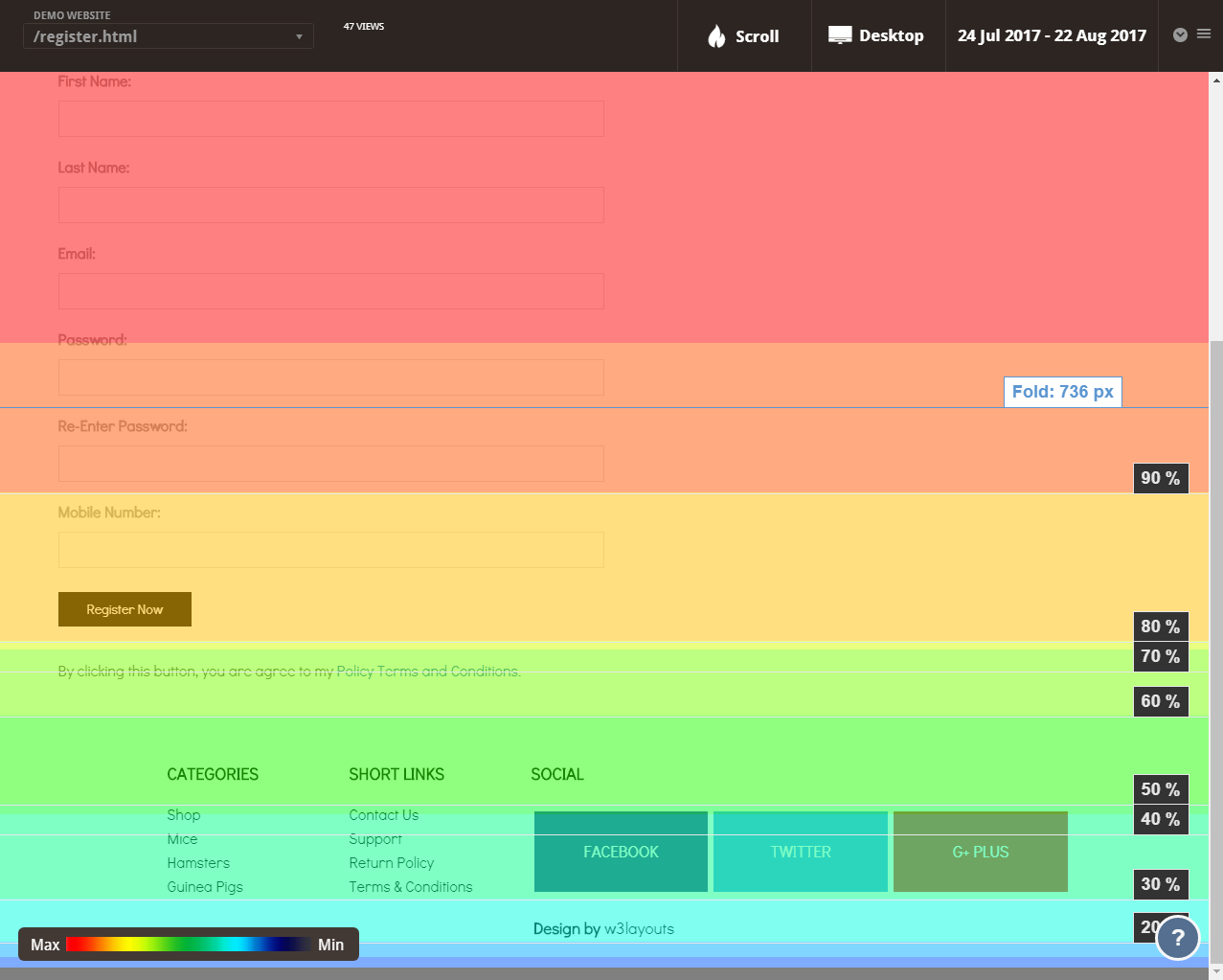
Task: Click the 80 % scroll depth label
Action: [x=1161, y=627]
